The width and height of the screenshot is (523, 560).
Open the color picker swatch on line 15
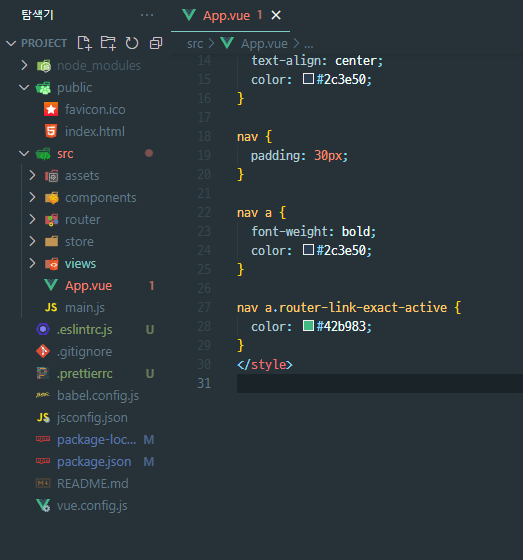click(308, 79)
